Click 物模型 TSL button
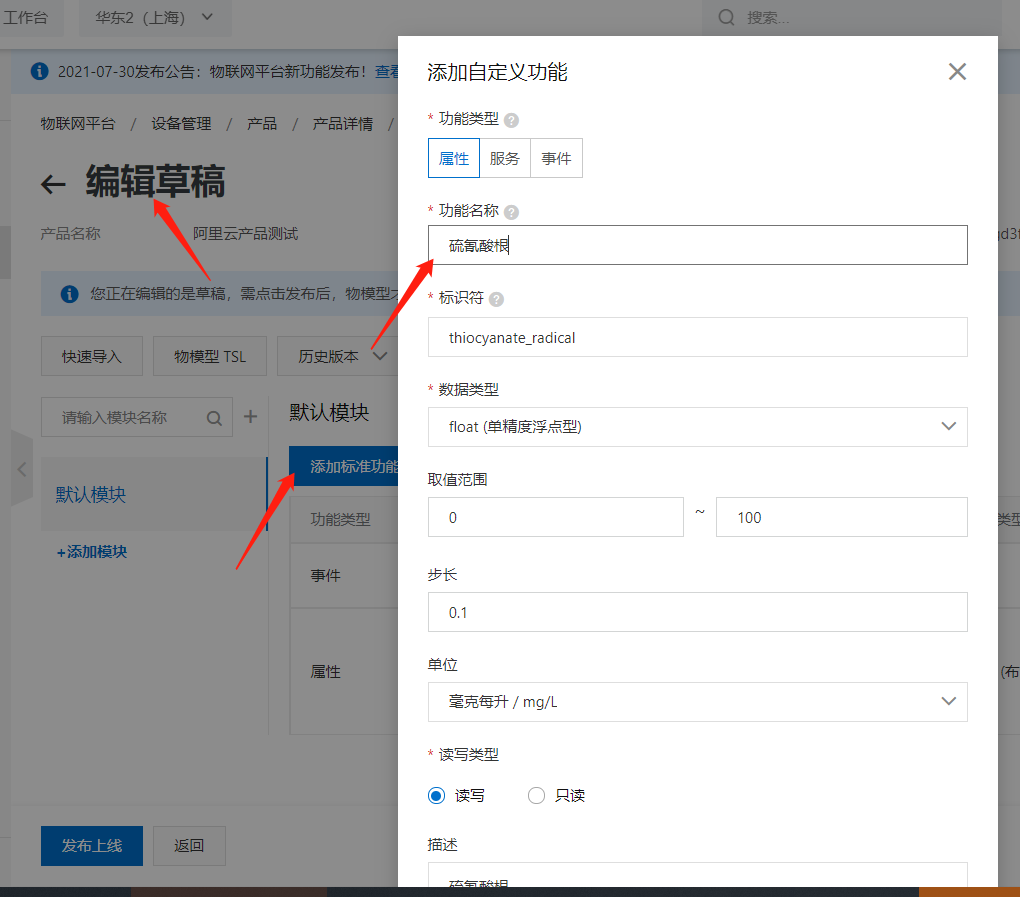Screen dimensions: 1020x897 click(x=210, y=356)
